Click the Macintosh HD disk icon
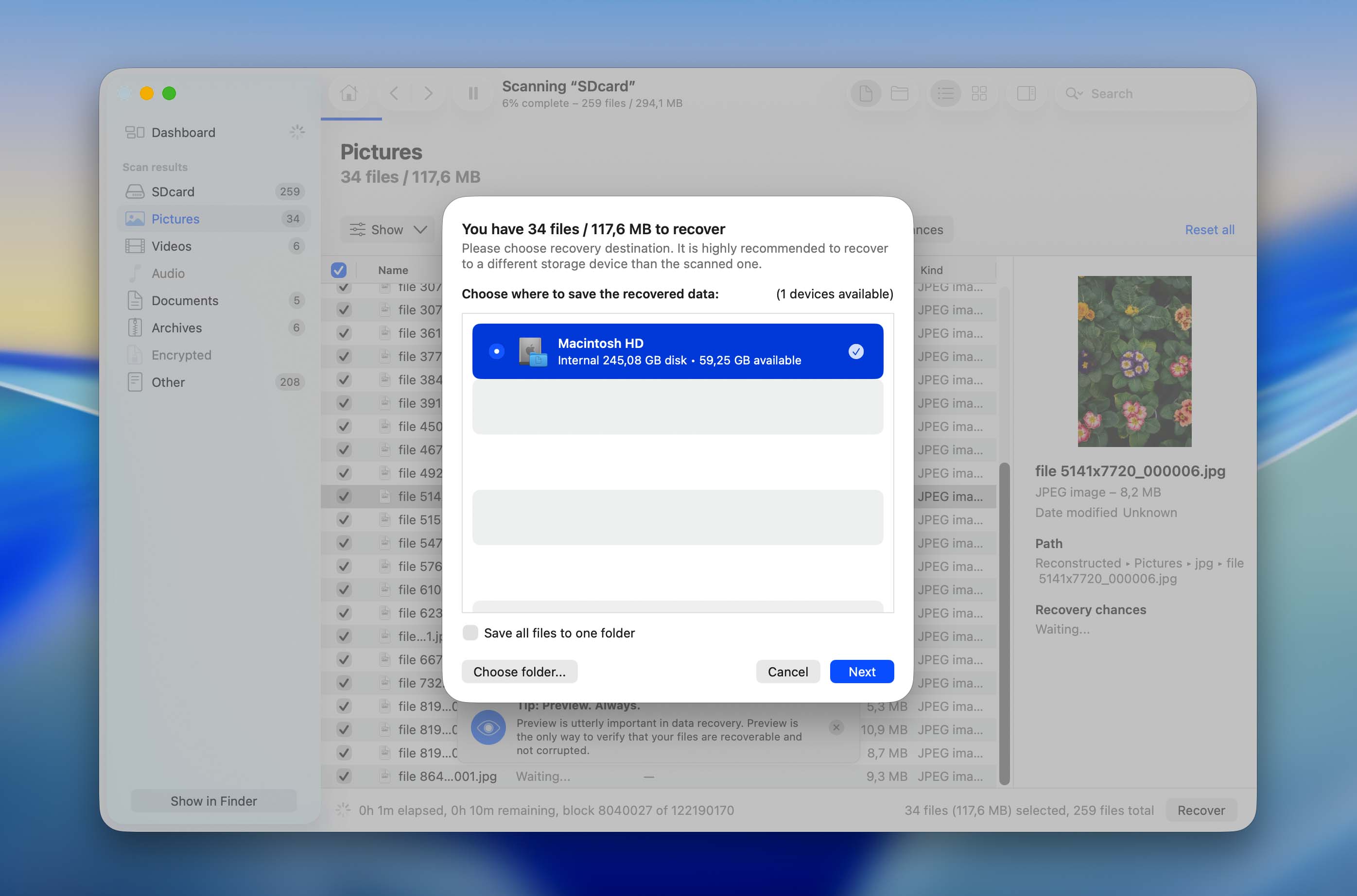 (532, 351)
